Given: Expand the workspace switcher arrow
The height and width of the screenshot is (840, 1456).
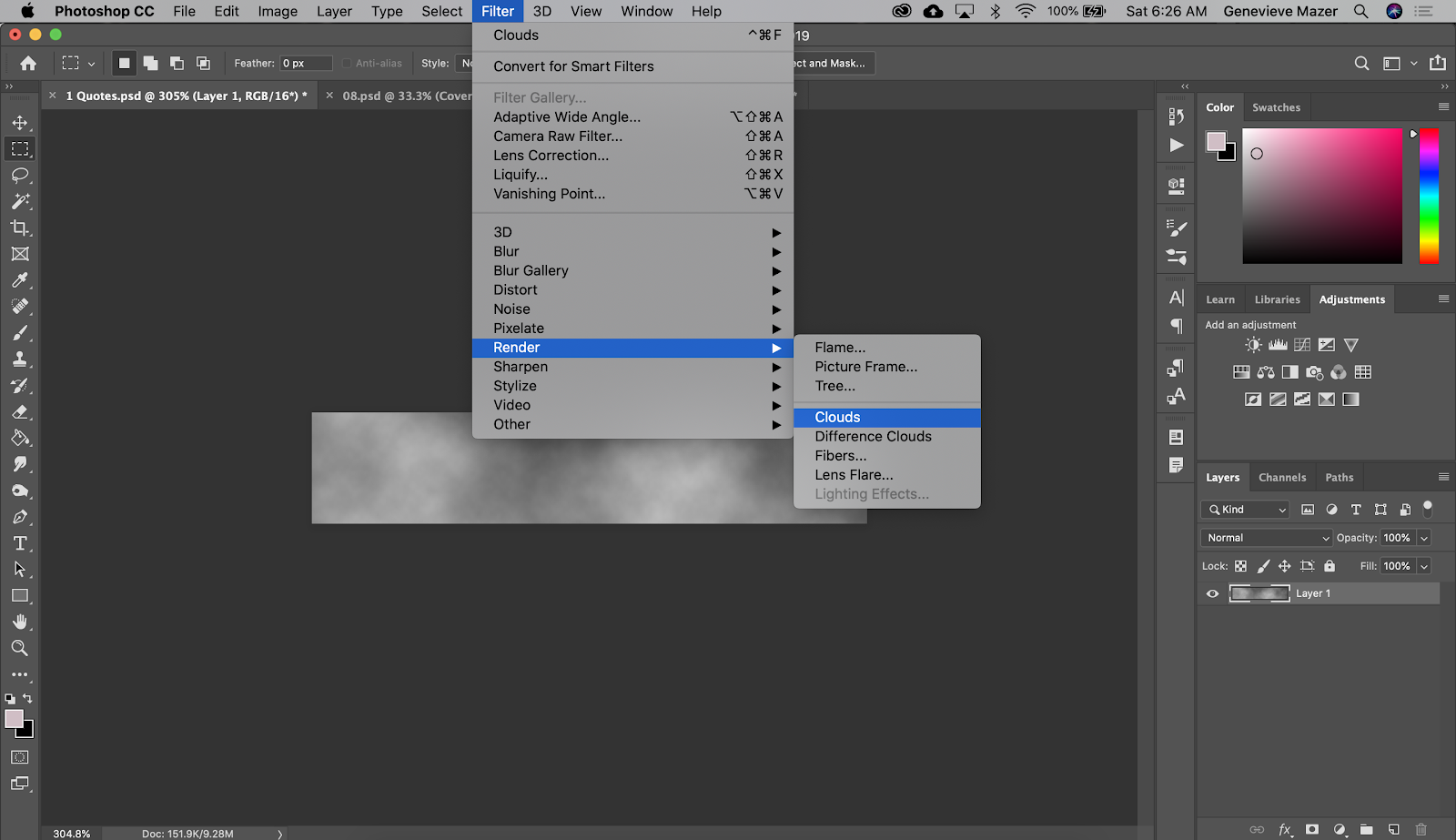Looking at the screenshot, I should pos(1413,64).
